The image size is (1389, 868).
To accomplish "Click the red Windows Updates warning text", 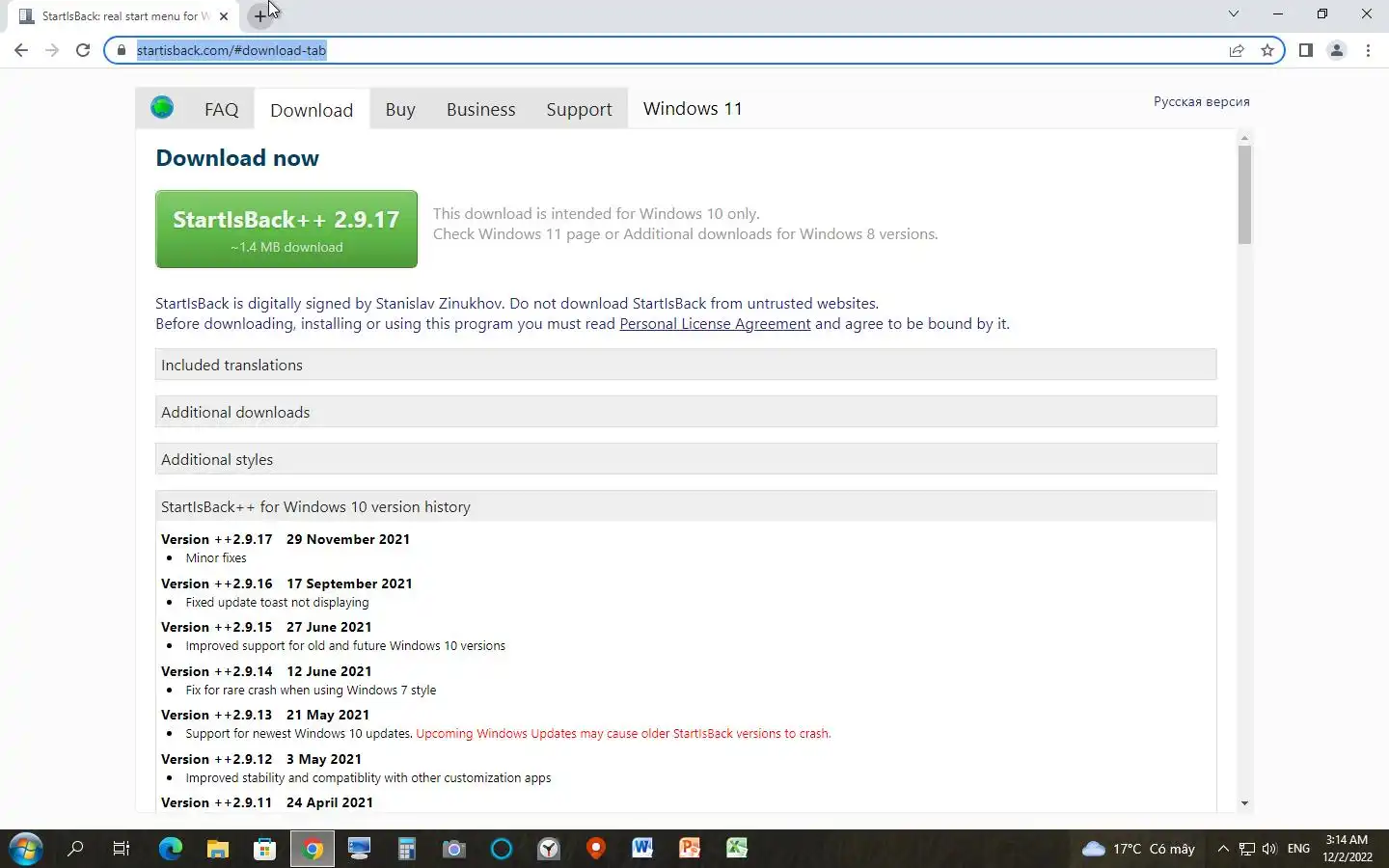I will point(623,734).
